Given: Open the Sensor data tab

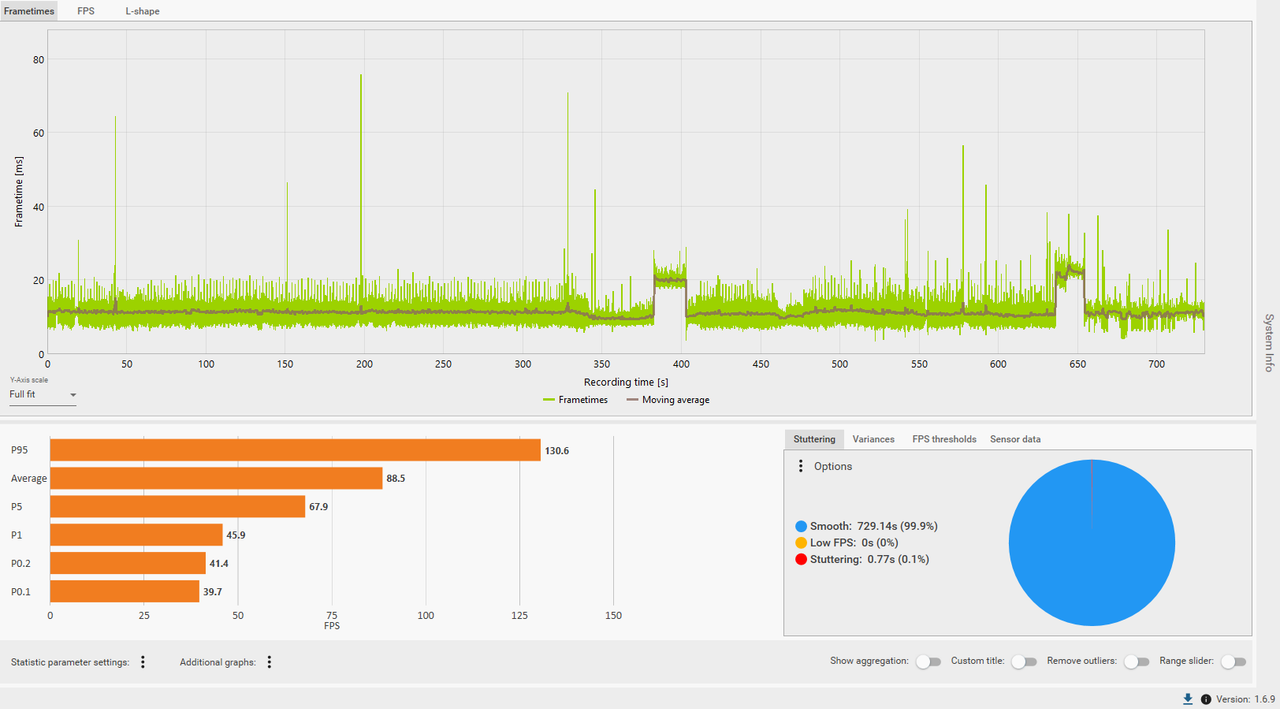Looking at the screenshot, I should (1015, 439).
